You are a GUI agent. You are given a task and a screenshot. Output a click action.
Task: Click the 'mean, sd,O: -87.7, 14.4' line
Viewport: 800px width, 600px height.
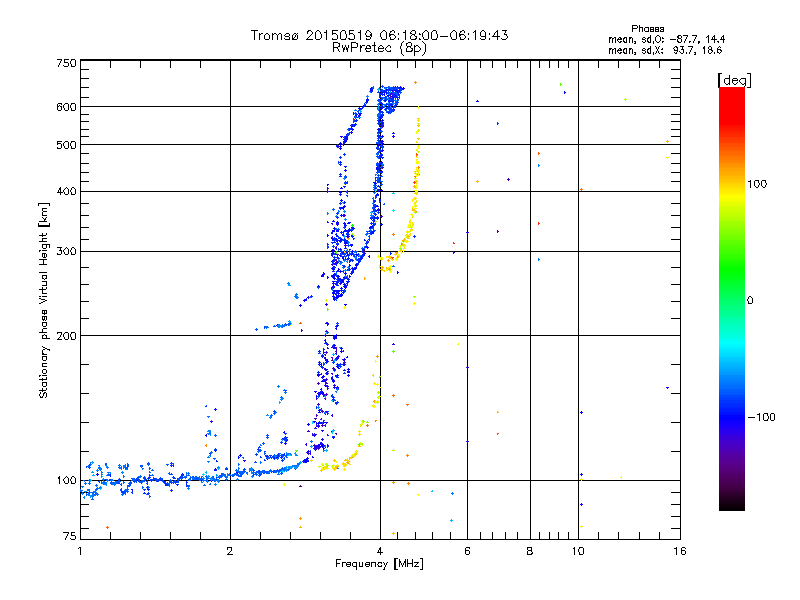click(666, 39)
